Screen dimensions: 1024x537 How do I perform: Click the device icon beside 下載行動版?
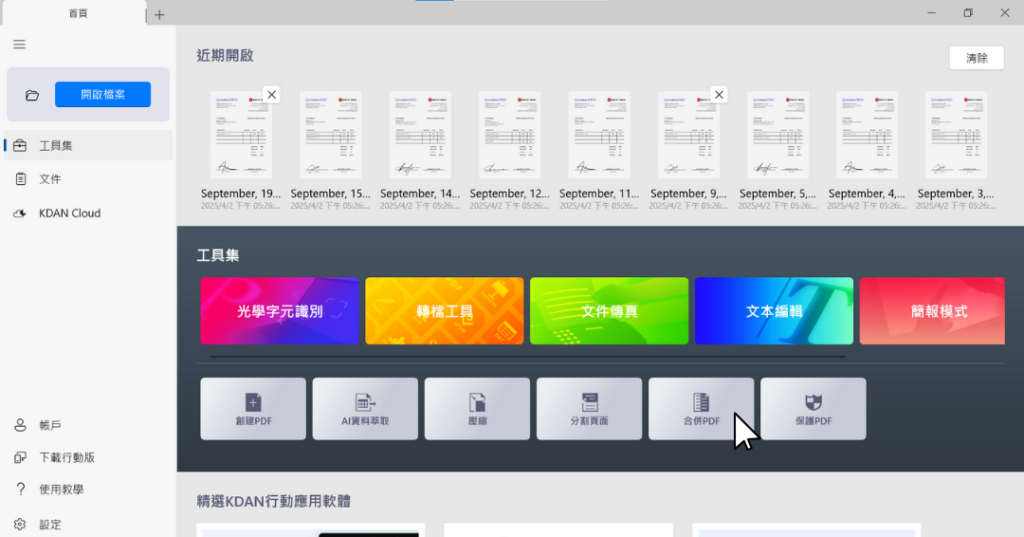(20, 457)
